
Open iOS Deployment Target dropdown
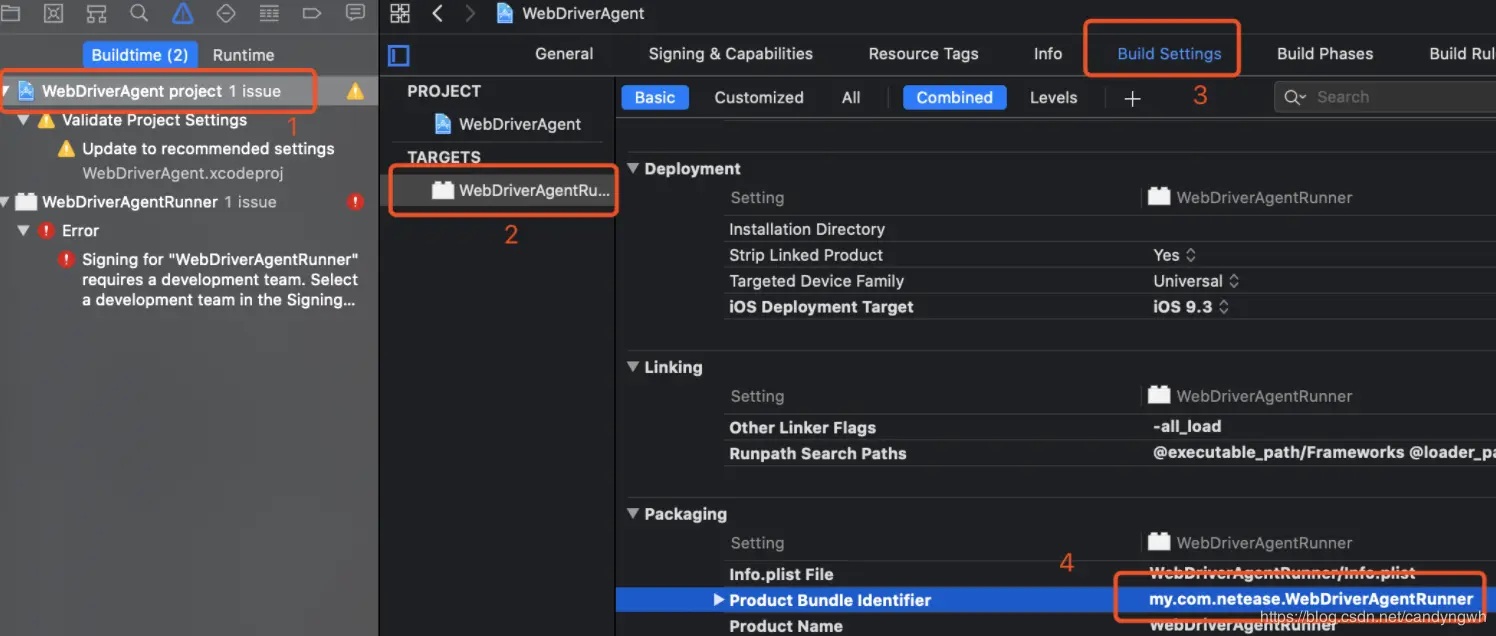coord(1191,307)
